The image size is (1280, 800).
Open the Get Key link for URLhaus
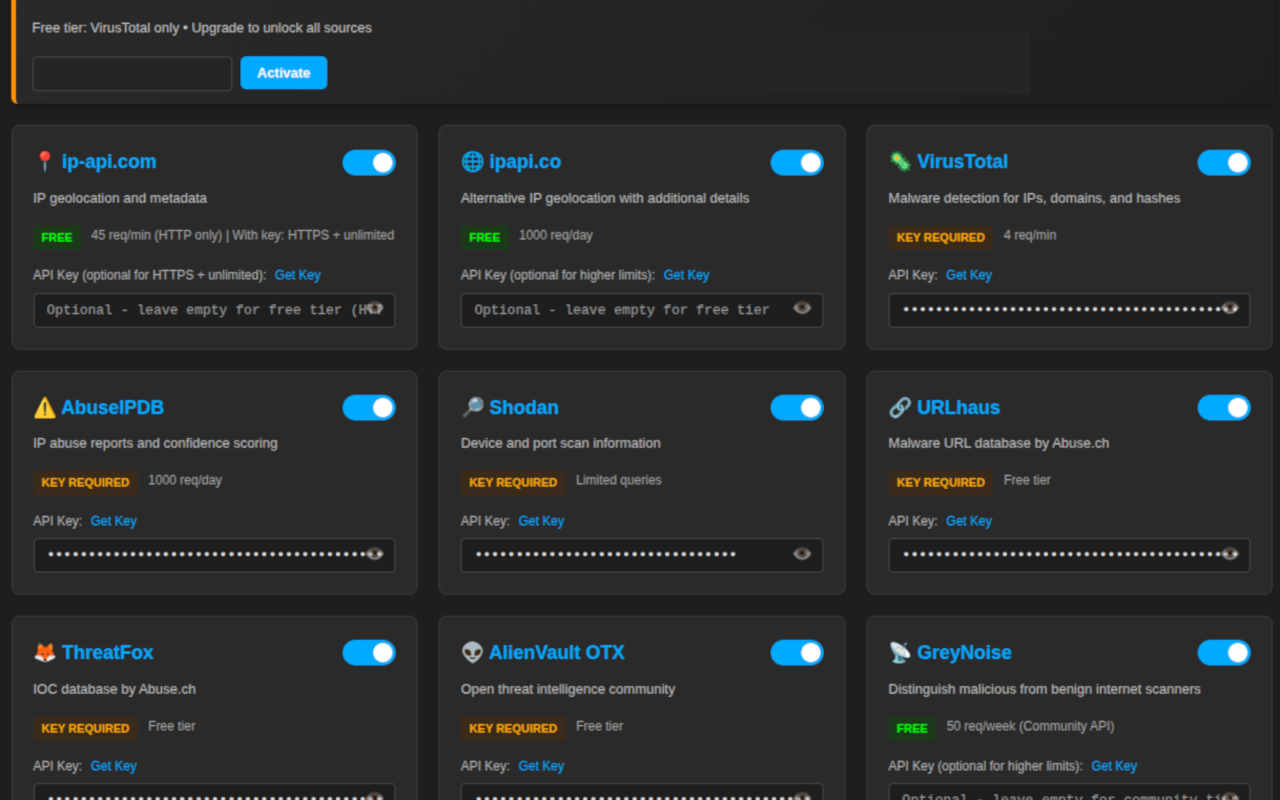(x=968, y=521)
